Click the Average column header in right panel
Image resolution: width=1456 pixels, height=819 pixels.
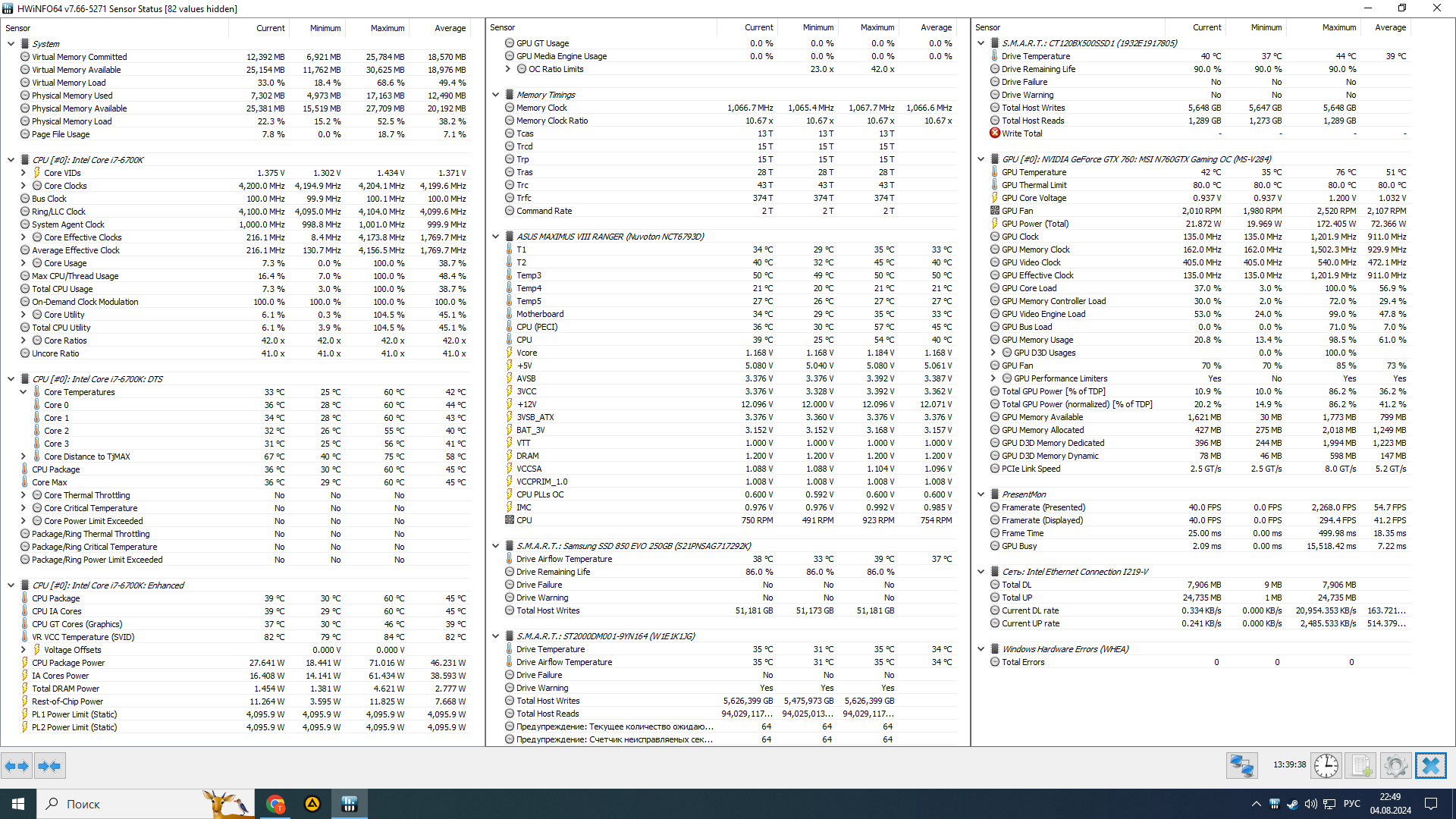[x=1390, y=27]
